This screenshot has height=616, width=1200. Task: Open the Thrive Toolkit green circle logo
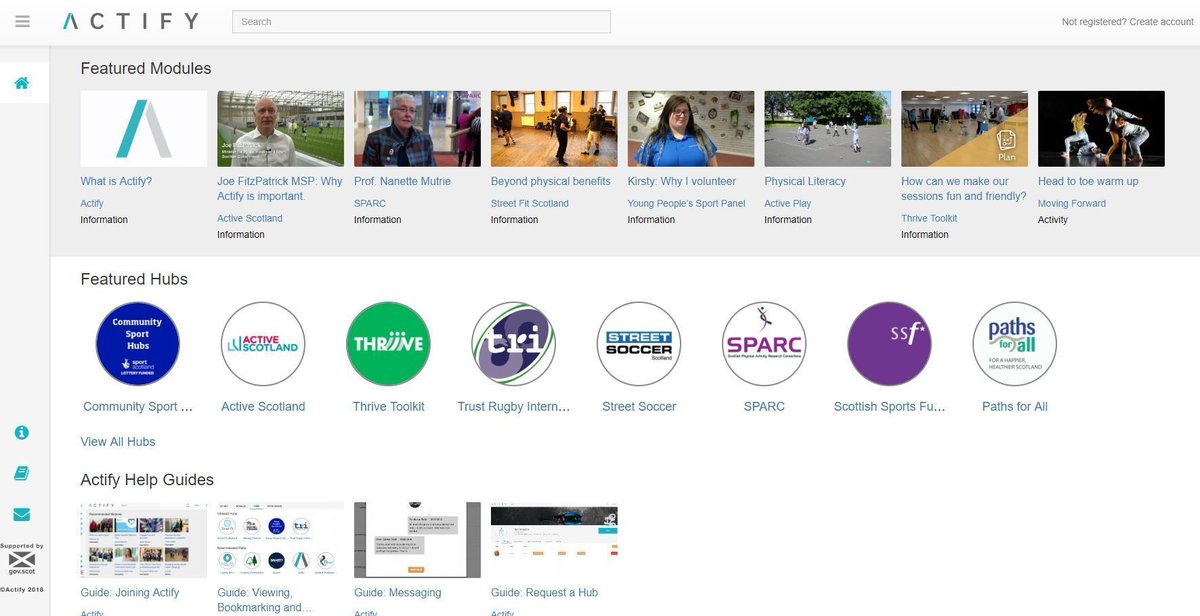[x=388, y=343]
